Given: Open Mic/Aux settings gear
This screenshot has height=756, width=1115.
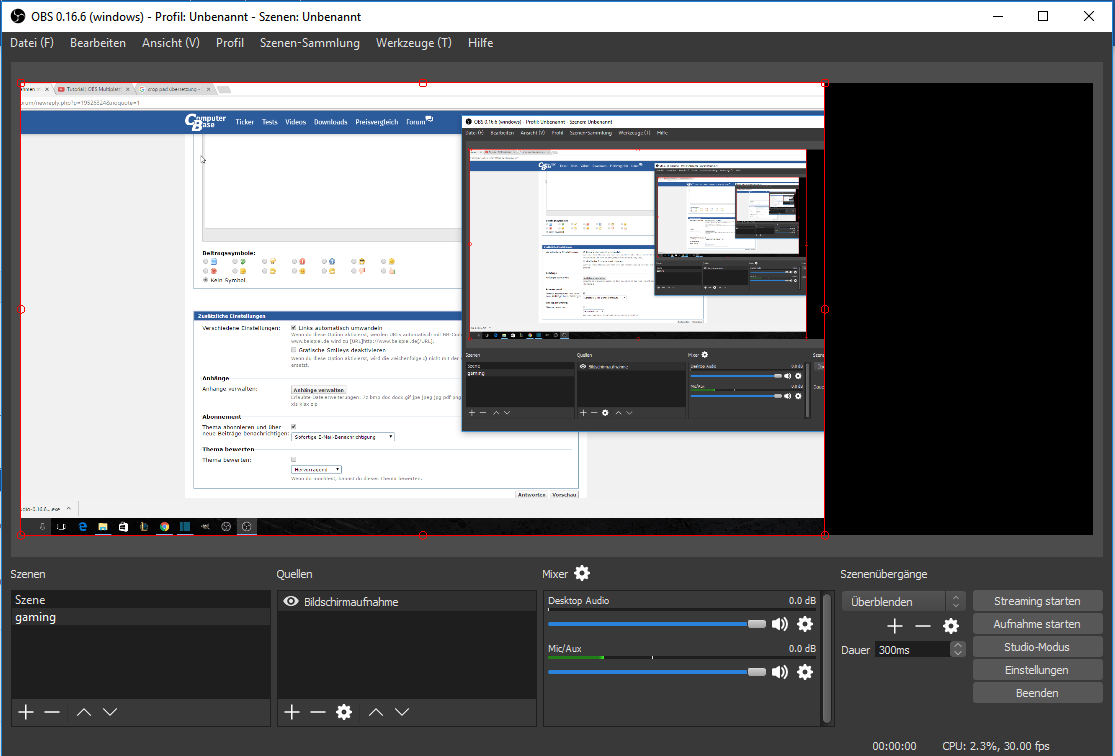Looking at the screenshot, I should tap(805, 671).
